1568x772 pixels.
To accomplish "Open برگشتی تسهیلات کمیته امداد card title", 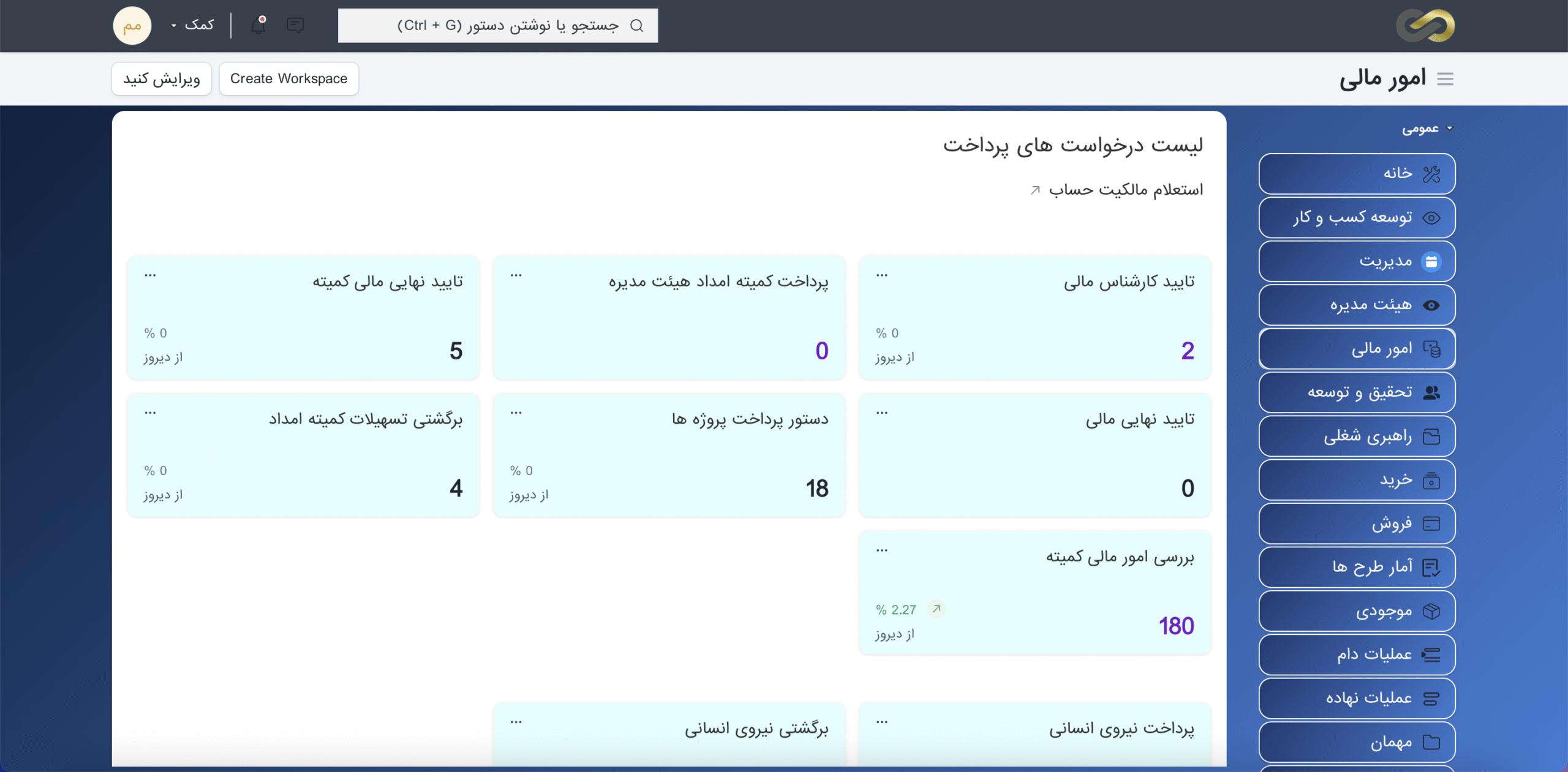I will [x=366, y=419].
